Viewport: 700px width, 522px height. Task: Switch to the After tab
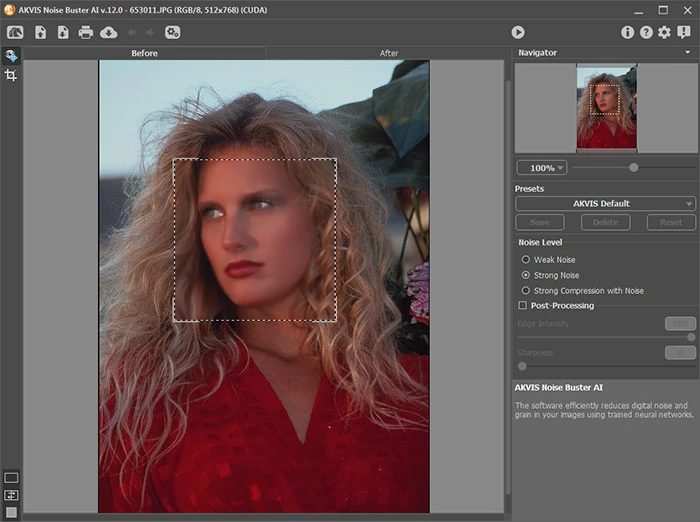(389, 53)
